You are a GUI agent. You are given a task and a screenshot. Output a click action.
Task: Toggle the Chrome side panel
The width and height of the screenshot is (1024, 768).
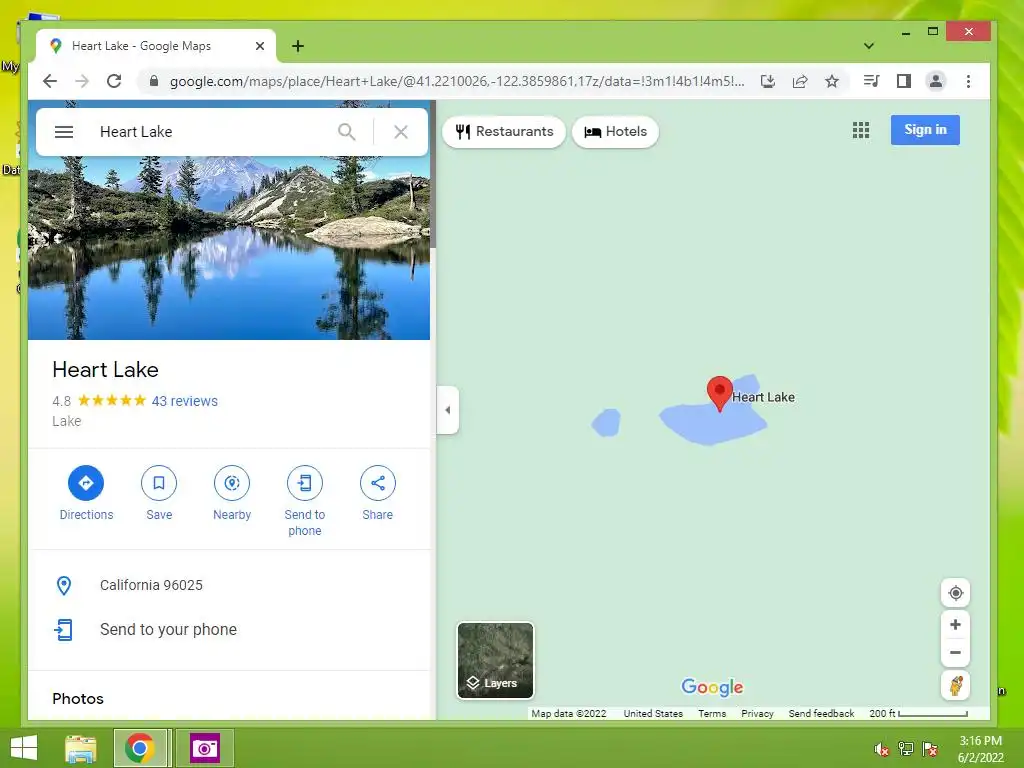click(904, 81)
